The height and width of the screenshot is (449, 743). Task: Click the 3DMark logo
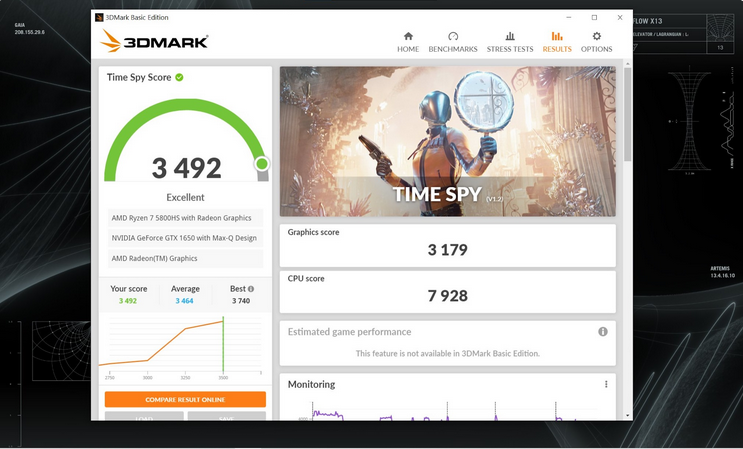154,41
